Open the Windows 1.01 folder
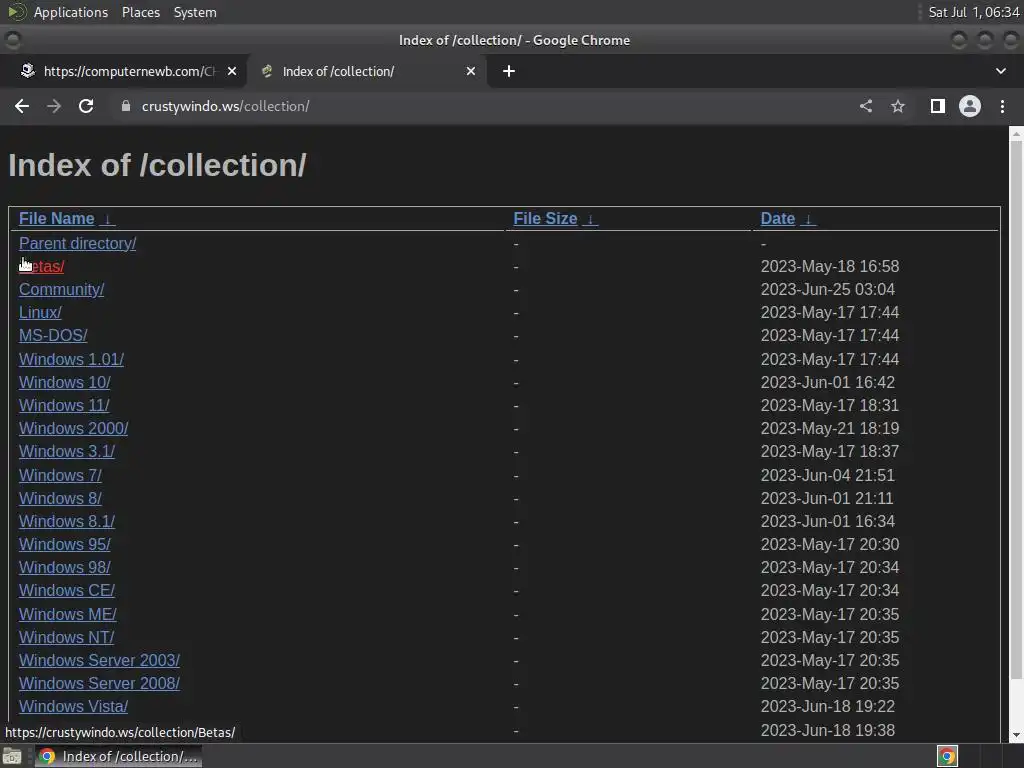 coord(71,359)
